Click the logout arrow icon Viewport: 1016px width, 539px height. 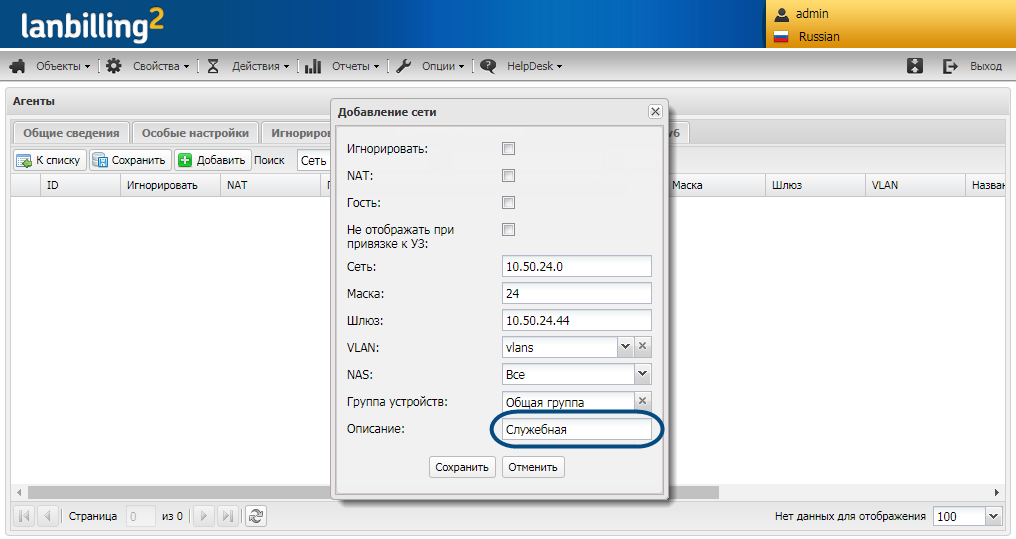[x=950, y=66]
